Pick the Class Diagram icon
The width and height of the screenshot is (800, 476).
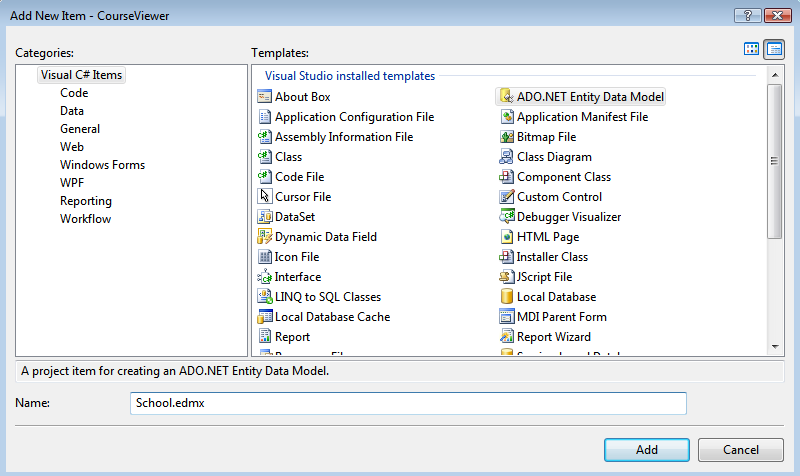(x=506, y=157)
